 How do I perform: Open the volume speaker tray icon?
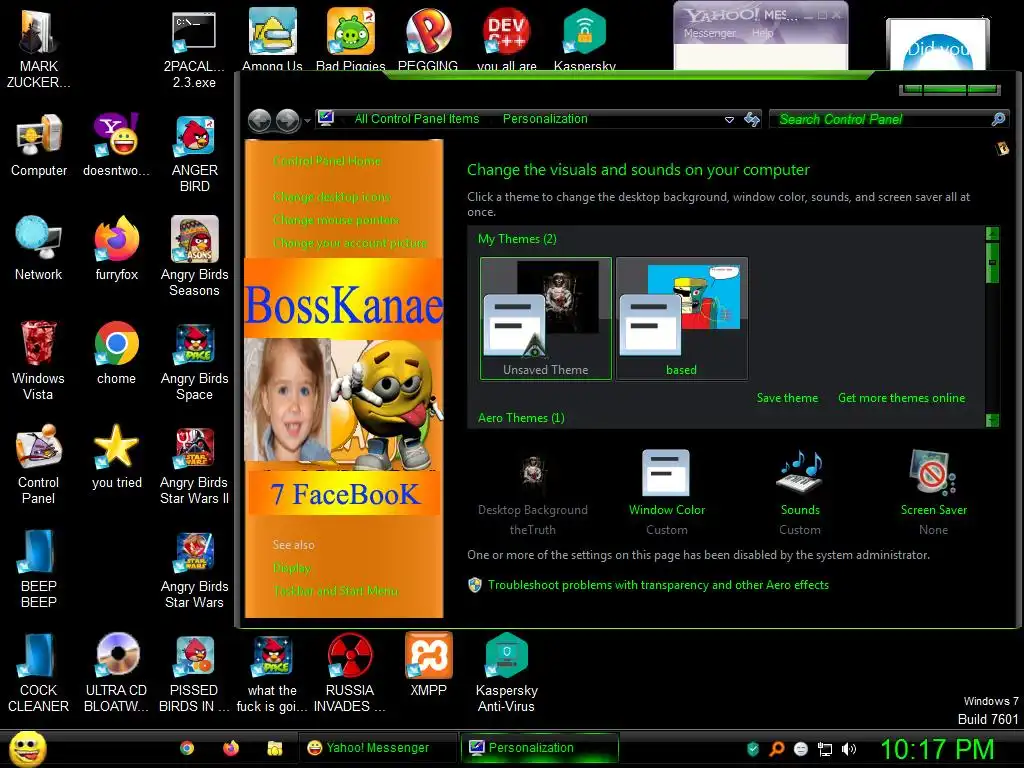[849, 749]
